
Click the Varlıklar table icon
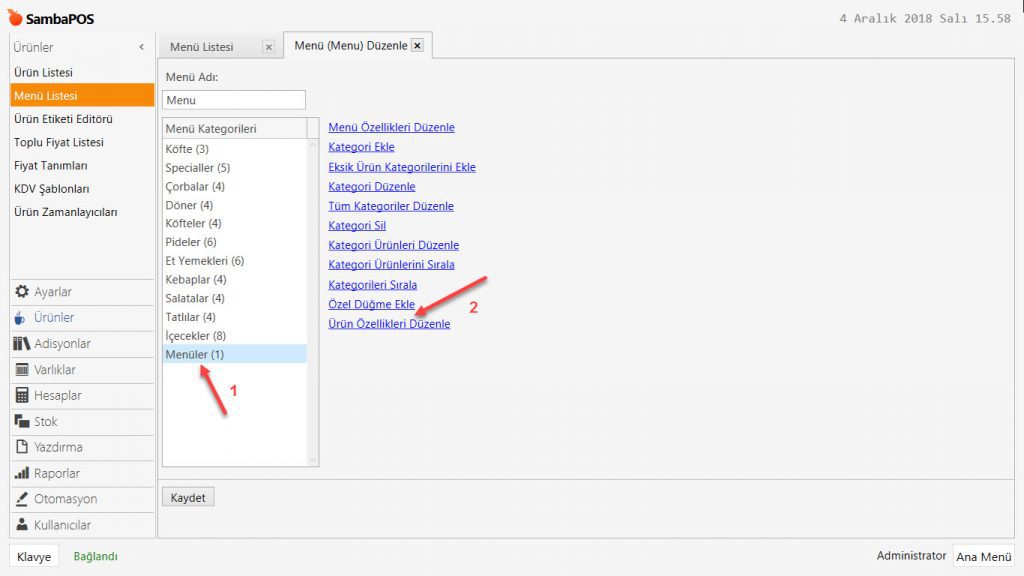point(22,370)
